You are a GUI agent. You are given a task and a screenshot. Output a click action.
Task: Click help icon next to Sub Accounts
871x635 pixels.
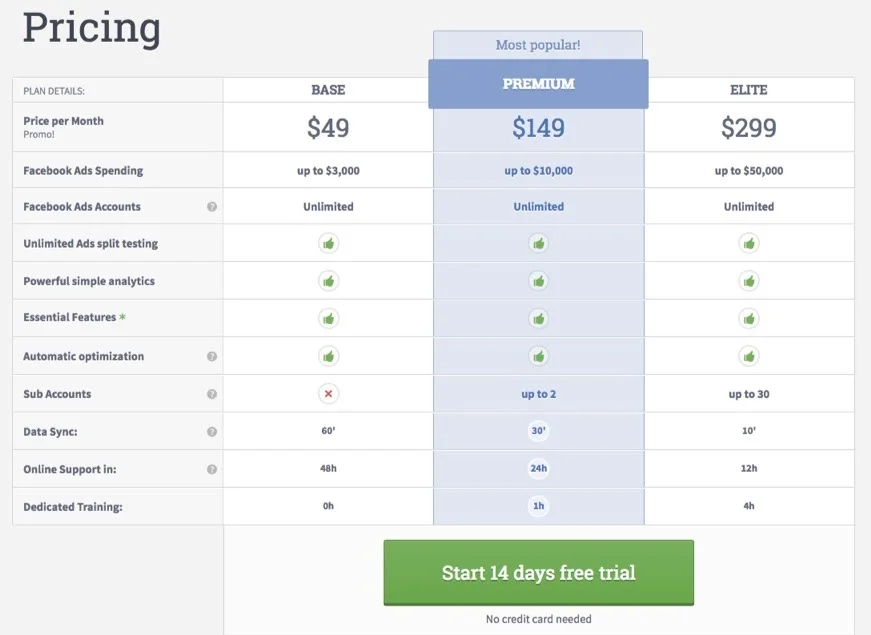pyautogui.click(x=212, y=394)
